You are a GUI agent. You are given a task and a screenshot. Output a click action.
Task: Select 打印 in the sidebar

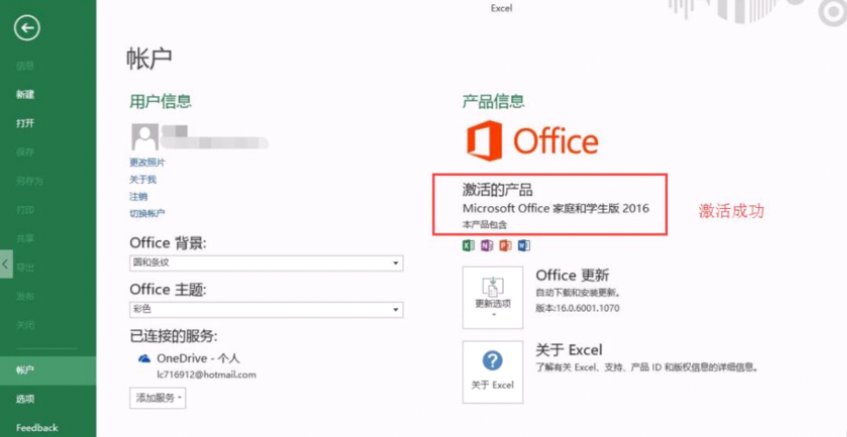click(x=25, y=210)
